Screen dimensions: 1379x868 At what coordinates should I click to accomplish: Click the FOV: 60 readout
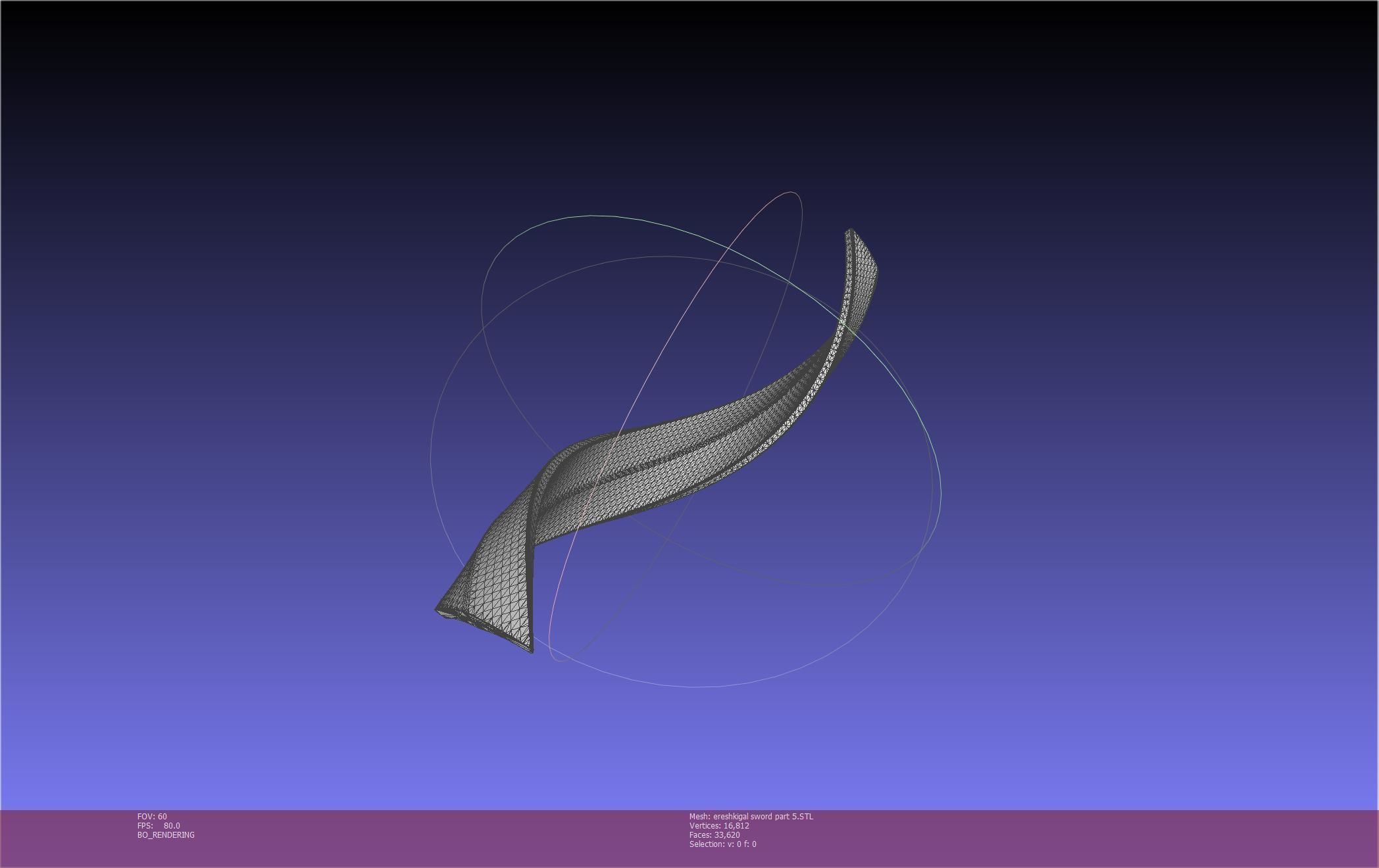point(152,816)
